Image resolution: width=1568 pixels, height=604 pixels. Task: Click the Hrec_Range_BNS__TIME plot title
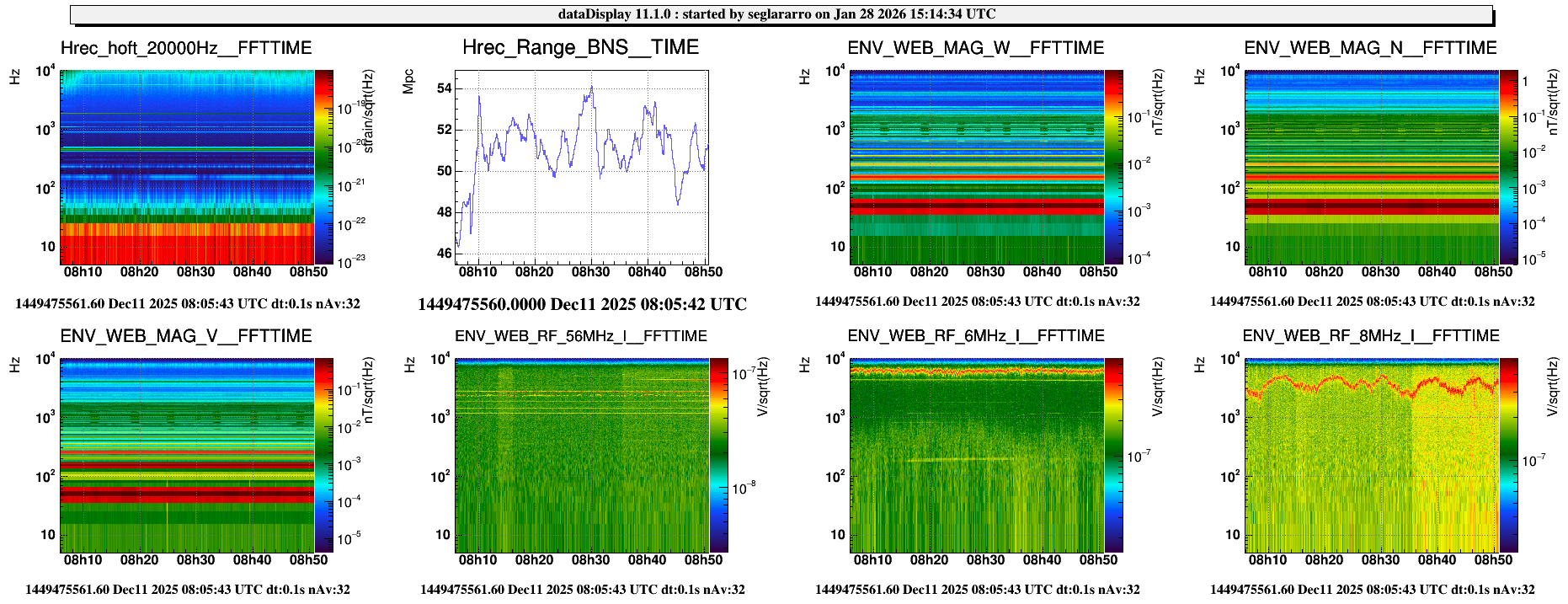(x=580, y=47)
